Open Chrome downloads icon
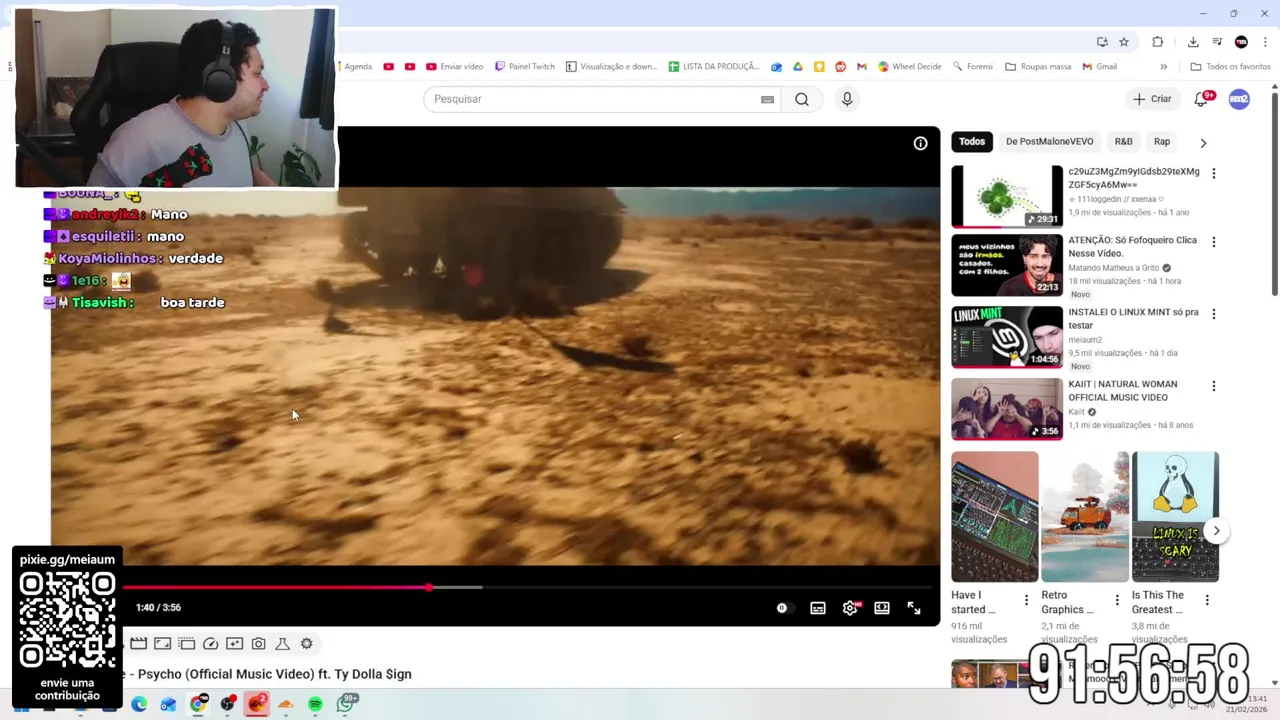This screenshot has width=1280, height=720. [x=1193, y=42]
